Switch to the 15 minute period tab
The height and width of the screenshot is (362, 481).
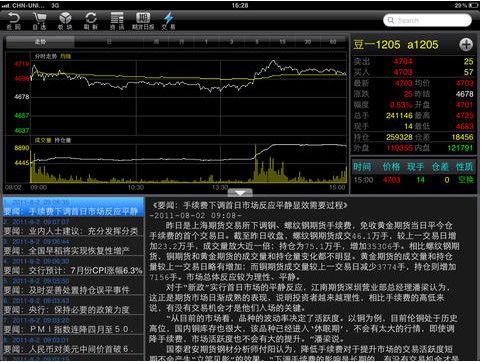[282, 42]
